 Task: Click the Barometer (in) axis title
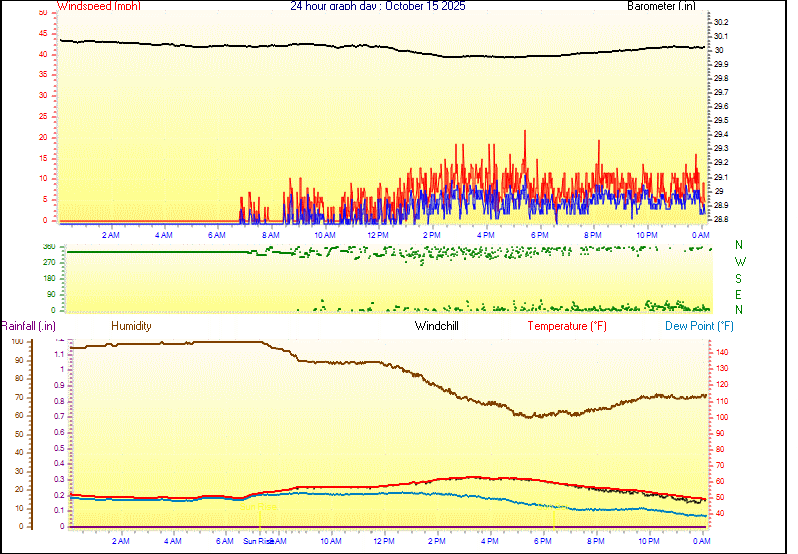(661, 6)
